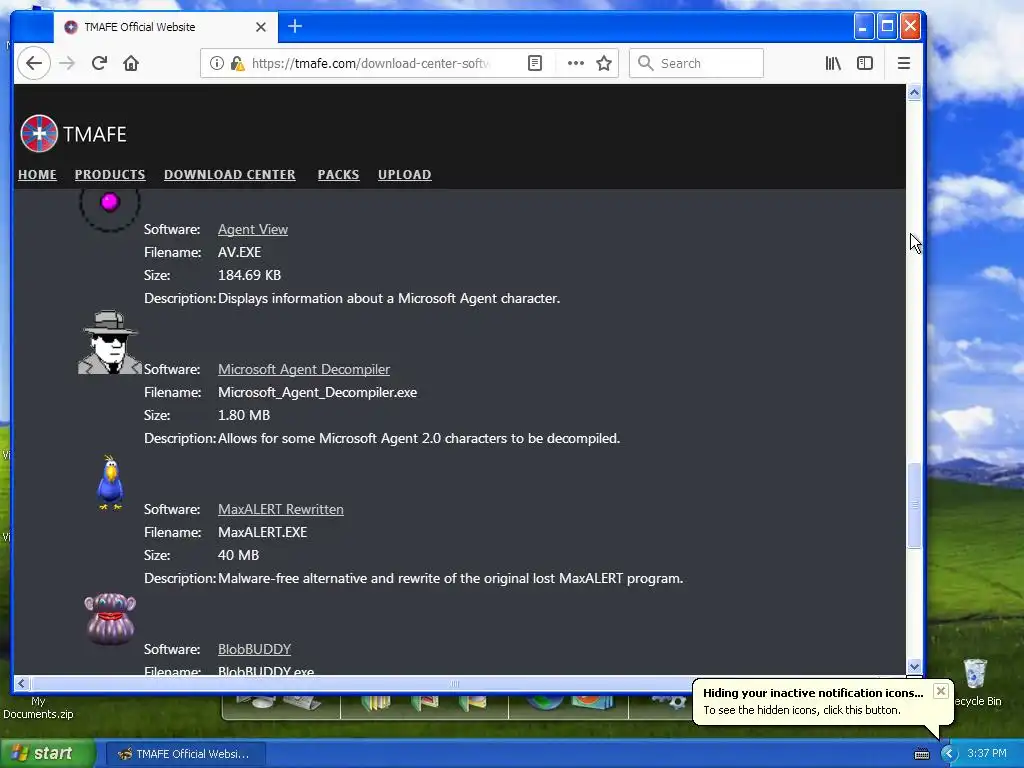Click the MaxALERT blue parrot icon
This screenshot has width=1024, height=768.
tap(110, 483)
